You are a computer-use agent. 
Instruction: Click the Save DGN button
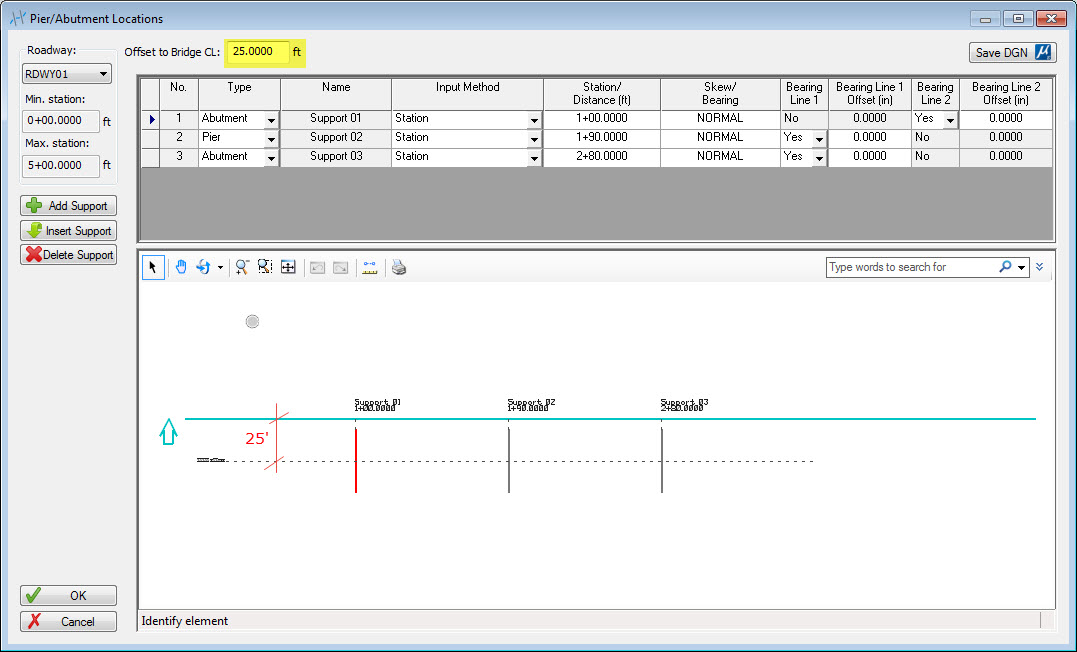tap(1012, 52)
